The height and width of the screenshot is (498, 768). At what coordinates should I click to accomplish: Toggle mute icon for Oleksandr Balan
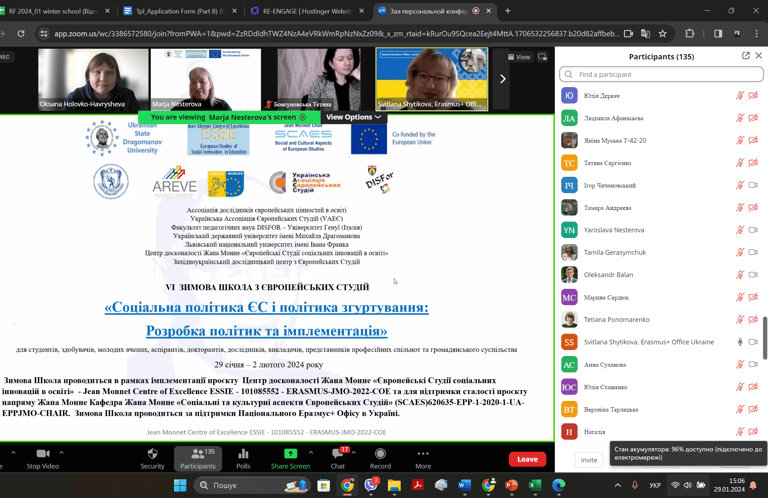click(x=740, y=275)
